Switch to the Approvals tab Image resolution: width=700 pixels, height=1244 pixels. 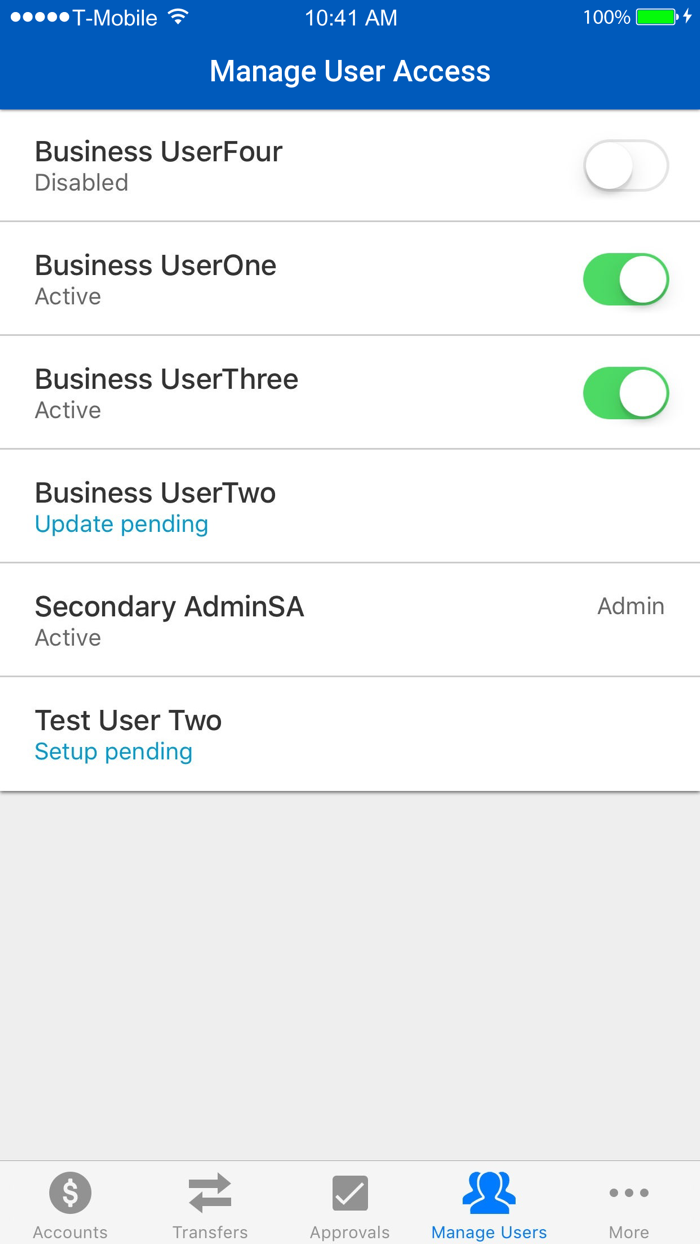click(349, 1205)
